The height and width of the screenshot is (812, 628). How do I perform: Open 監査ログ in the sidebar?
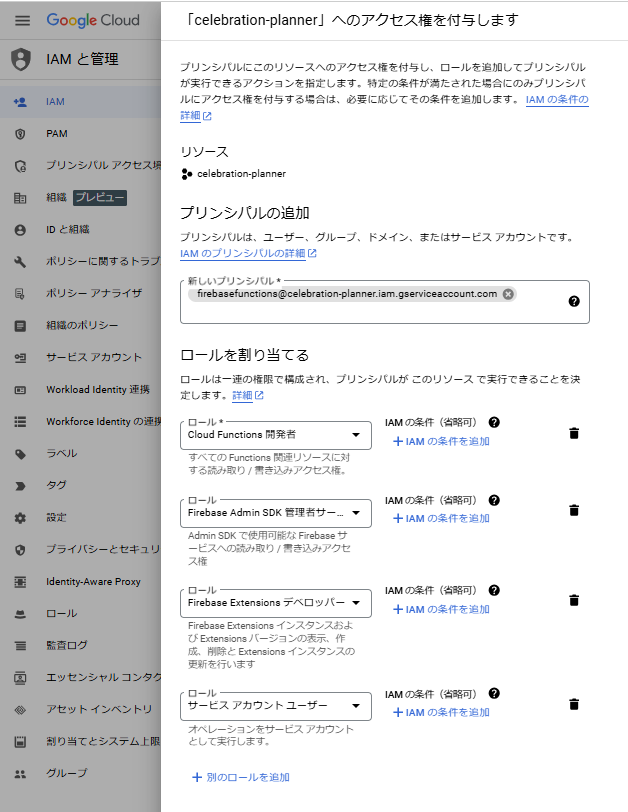tap(80, 646)
